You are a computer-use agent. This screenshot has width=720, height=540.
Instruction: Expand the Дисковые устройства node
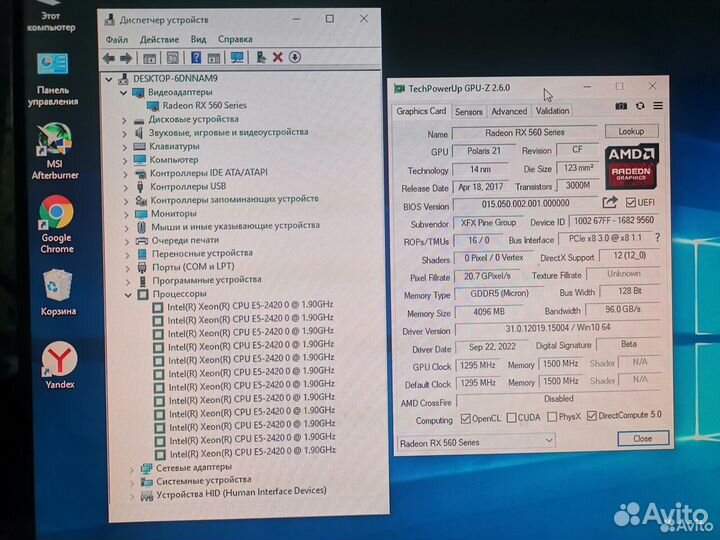tap(124, 120)
